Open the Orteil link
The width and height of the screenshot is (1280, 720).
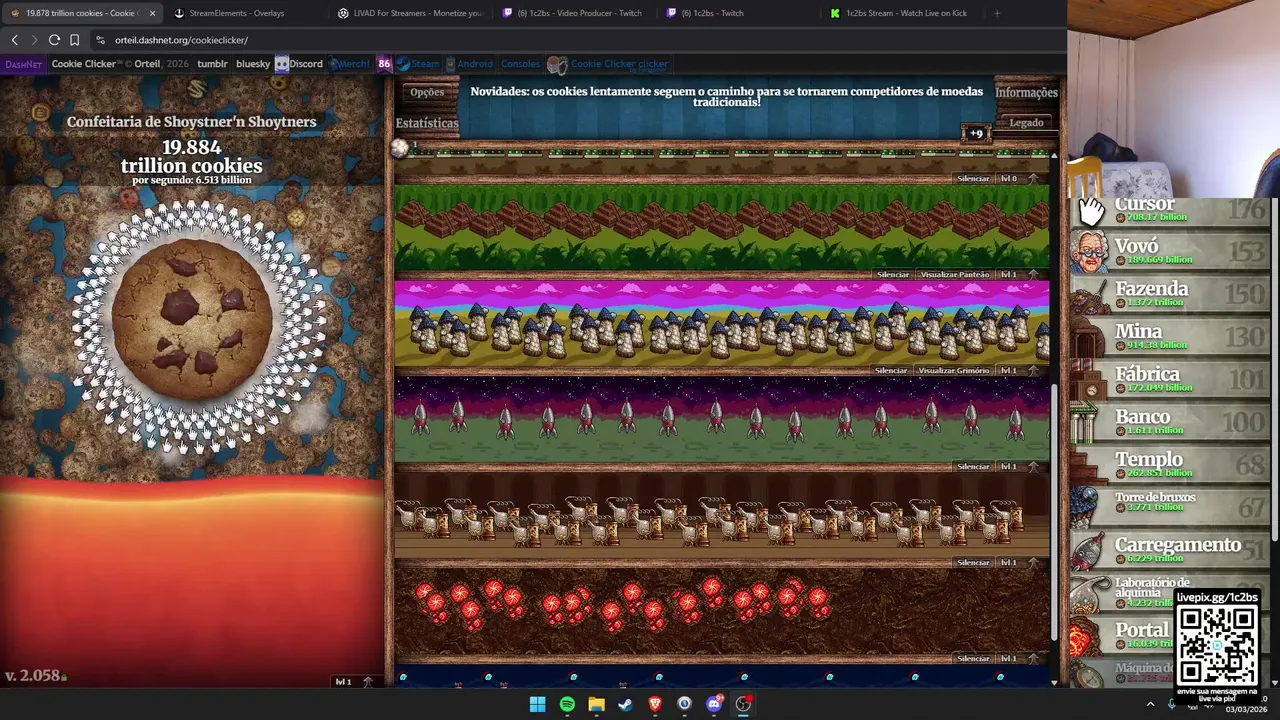coord(147,64)
